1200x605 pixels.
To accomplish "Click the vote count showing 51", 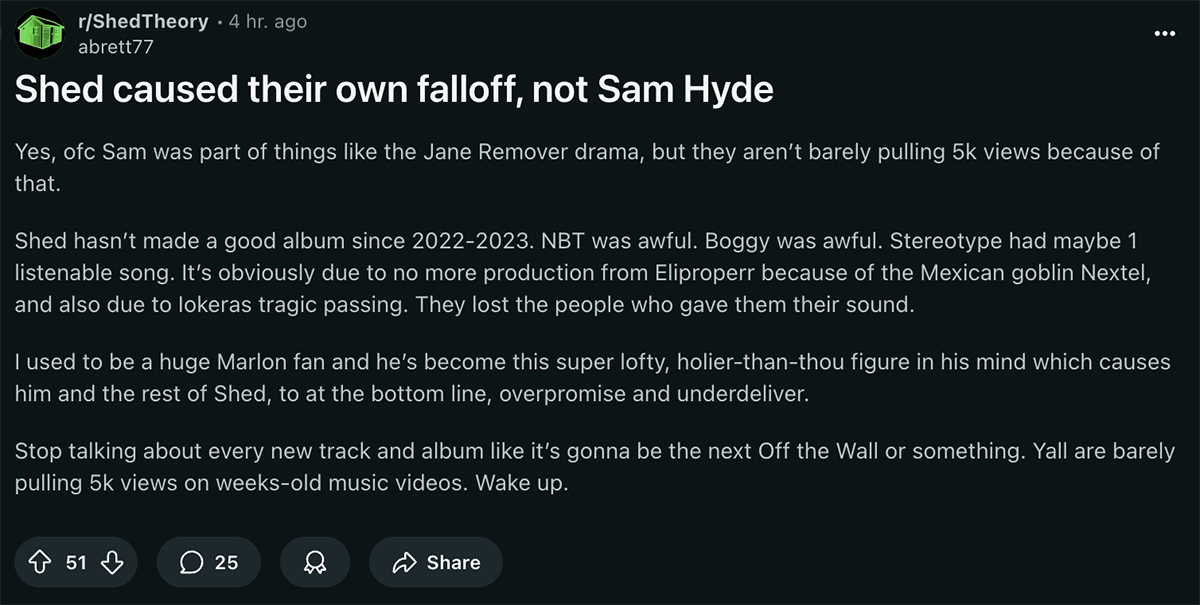I will 76,563.
